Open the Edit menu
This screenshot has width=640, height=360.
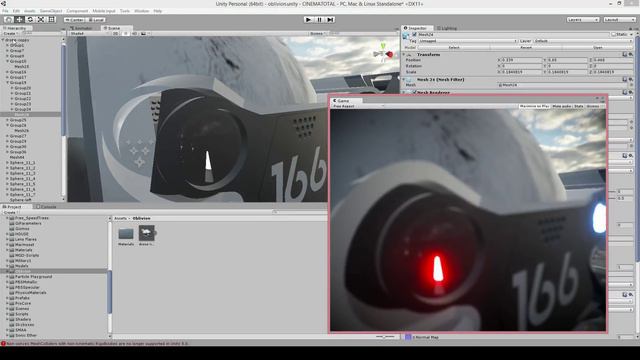(x=16, y=11)
